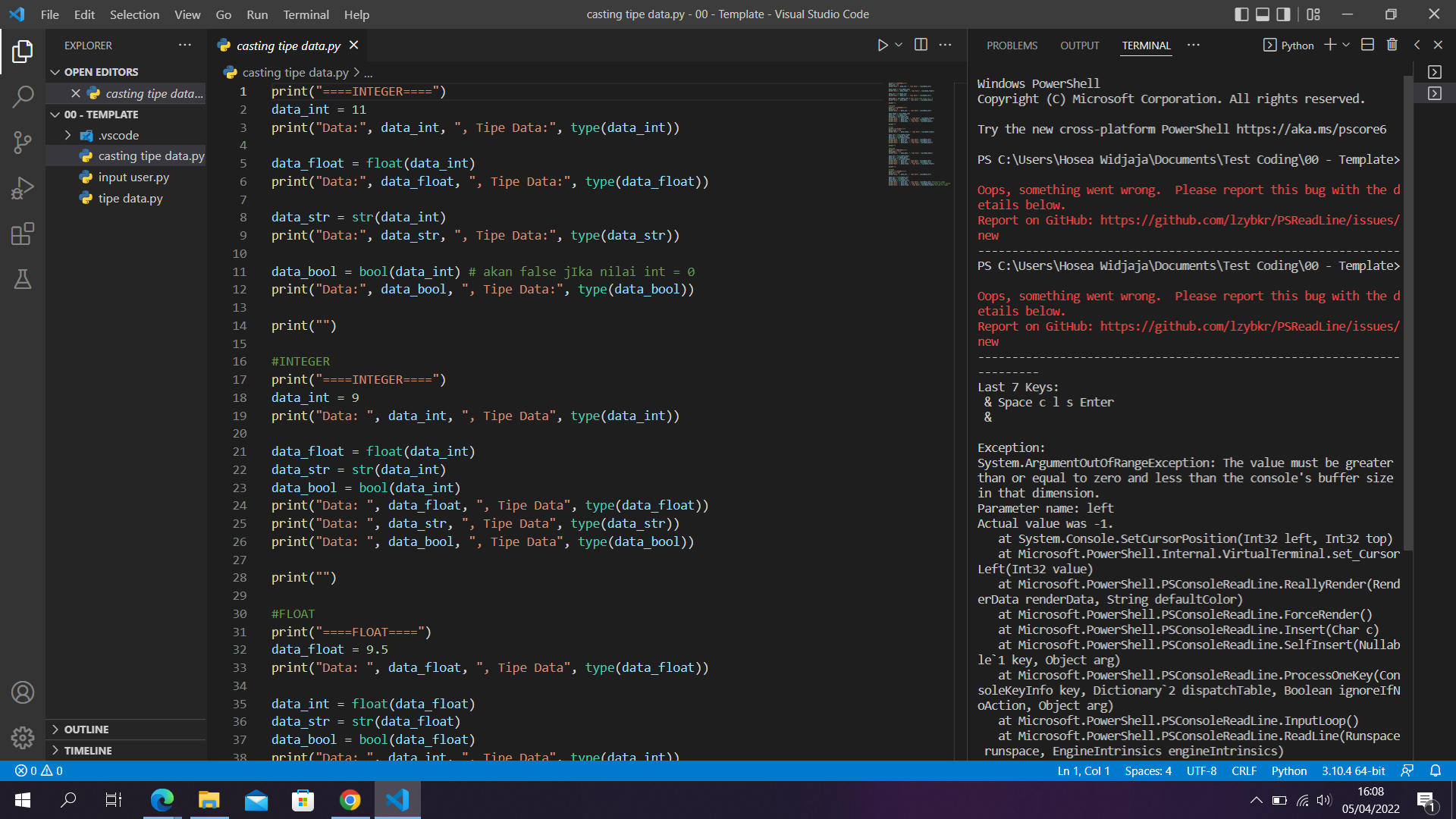Viewport: 1456px width, 819px height.
Task: Open the Run and Debug view
Action: tap(23, 188)
